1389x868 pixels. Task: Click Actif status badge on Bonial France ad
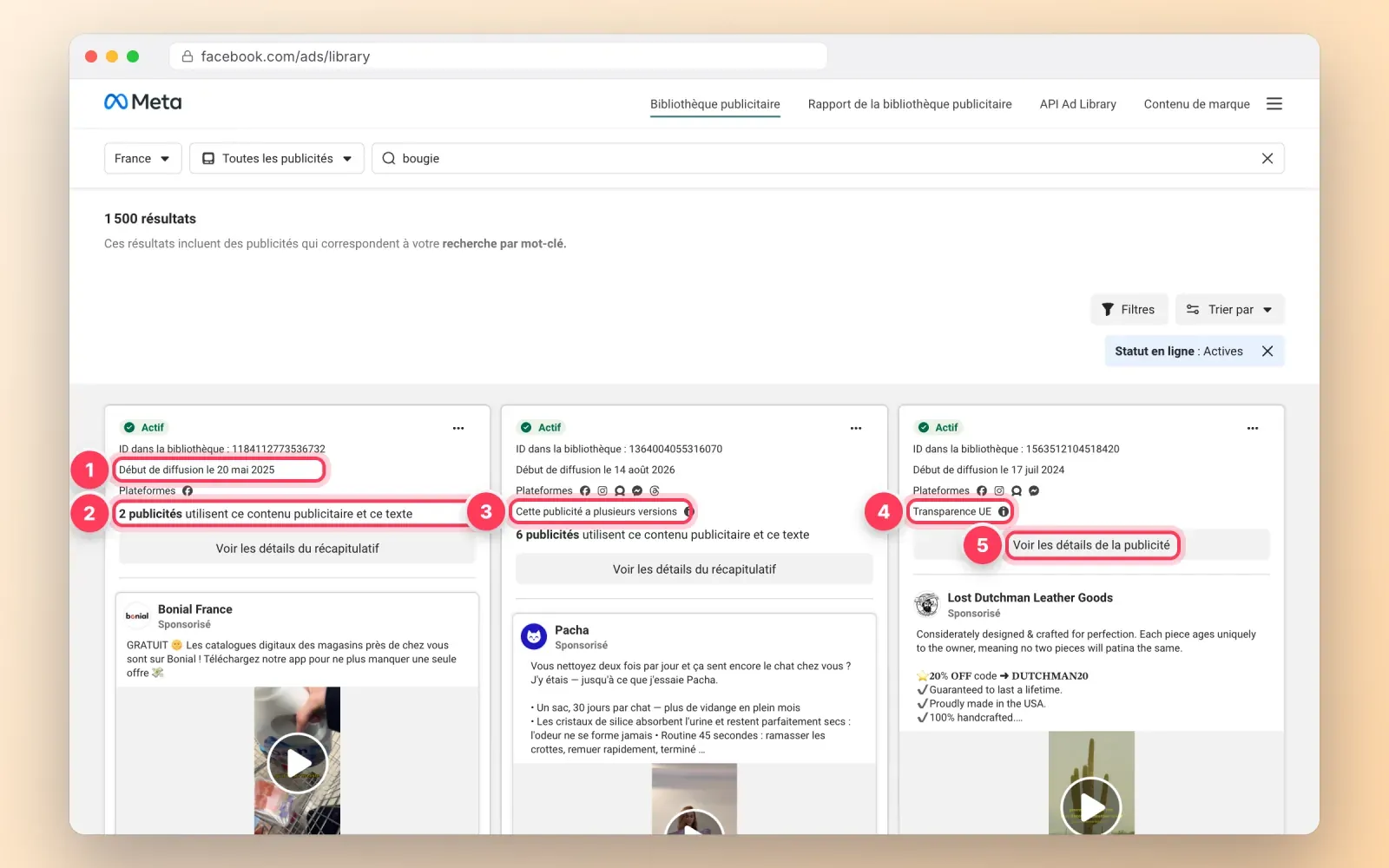(x=144, y=427)
